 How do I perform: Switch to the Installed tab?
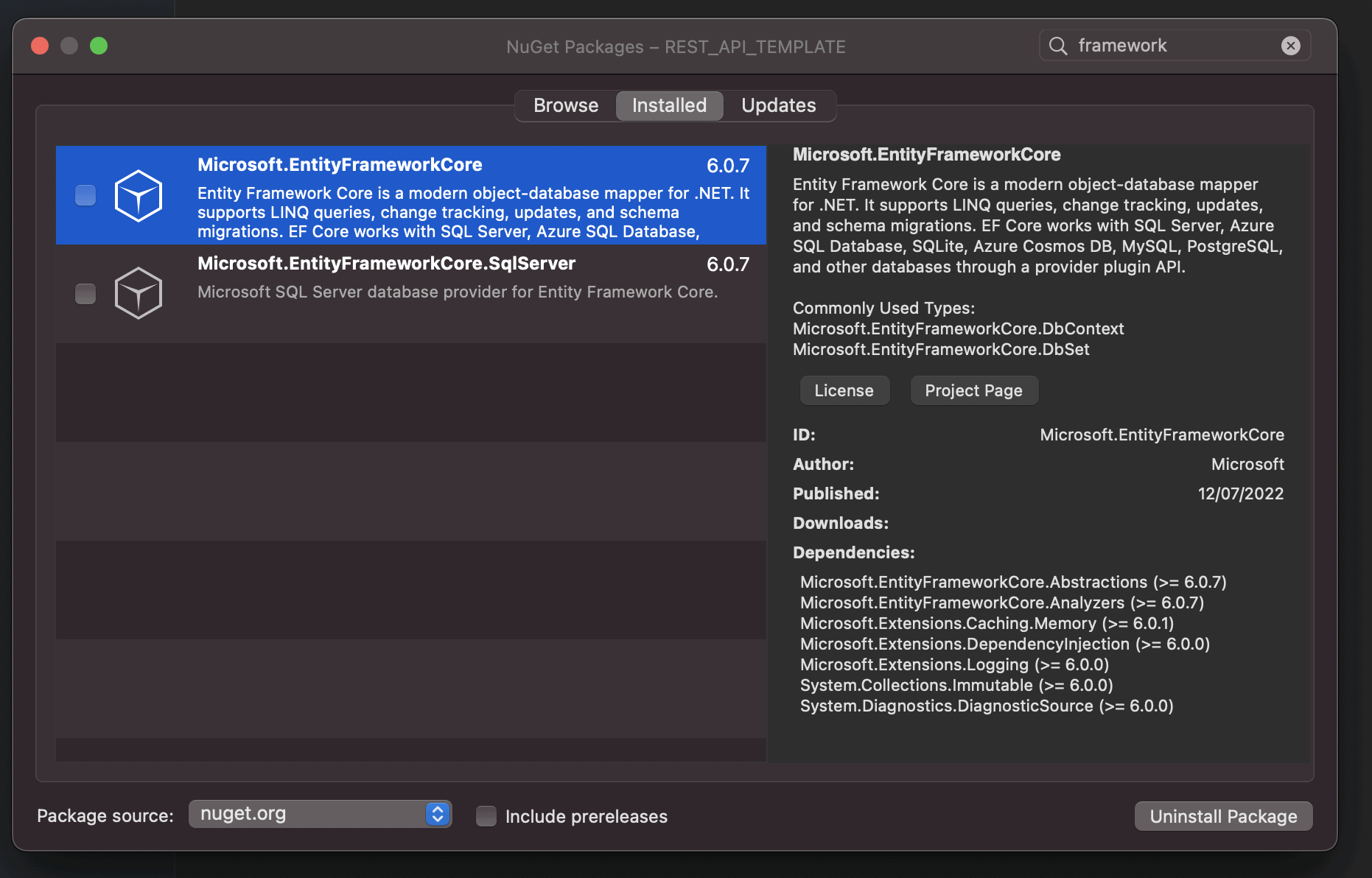click(669, 105)
